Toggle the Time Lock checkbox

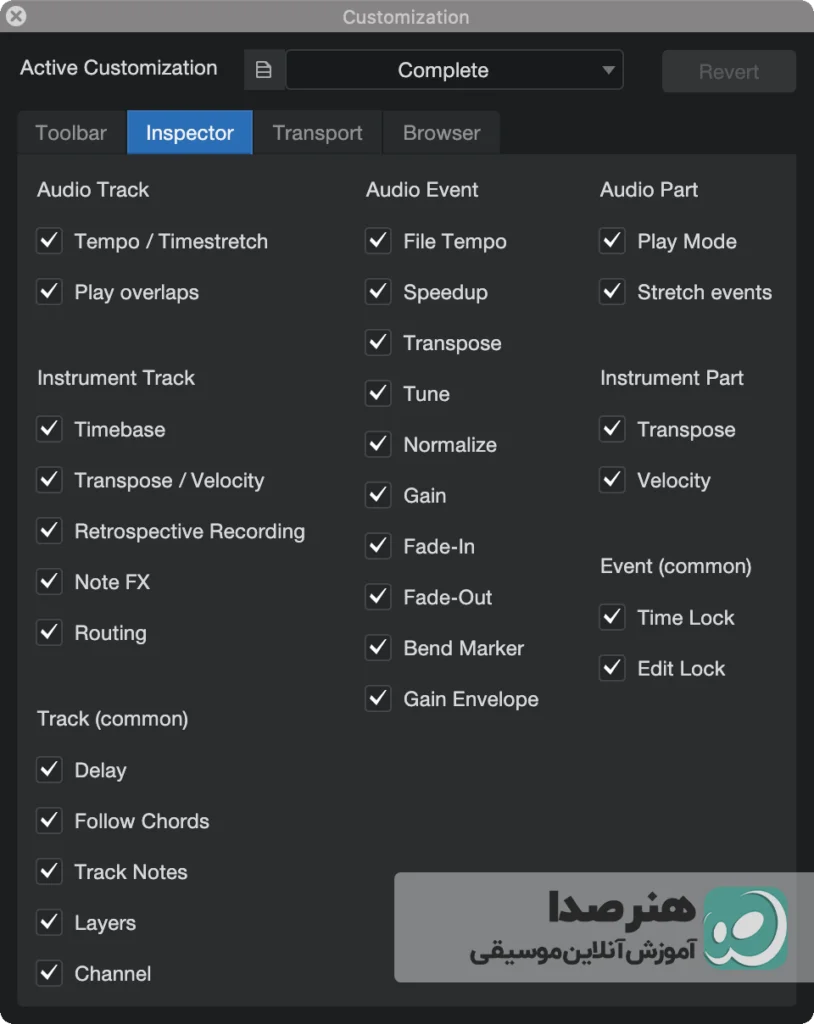pos(612,617)
